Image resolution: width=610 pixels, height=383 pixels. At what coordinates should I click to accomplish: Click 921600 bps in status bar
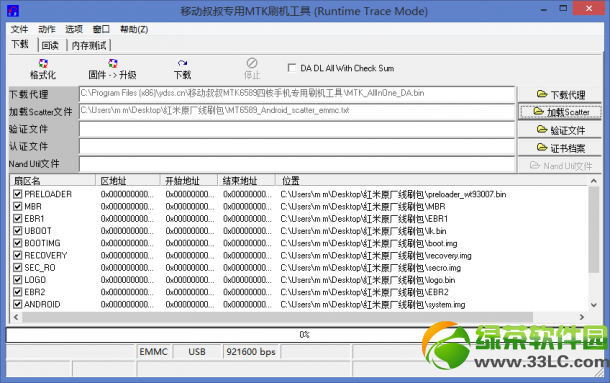(251, 351)
